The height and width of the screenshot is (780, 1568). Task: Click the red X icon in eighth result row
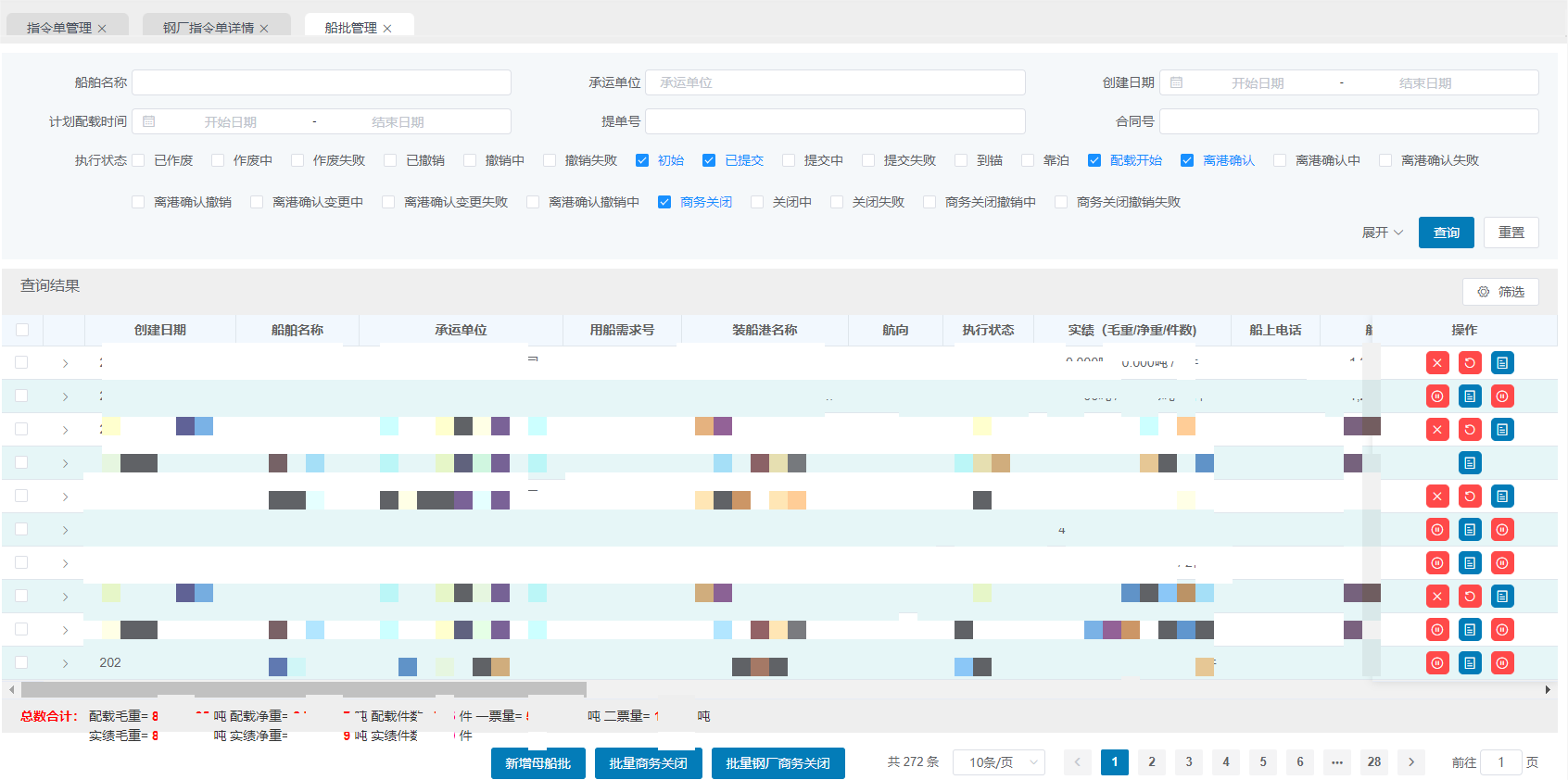tap(1437, 597)
